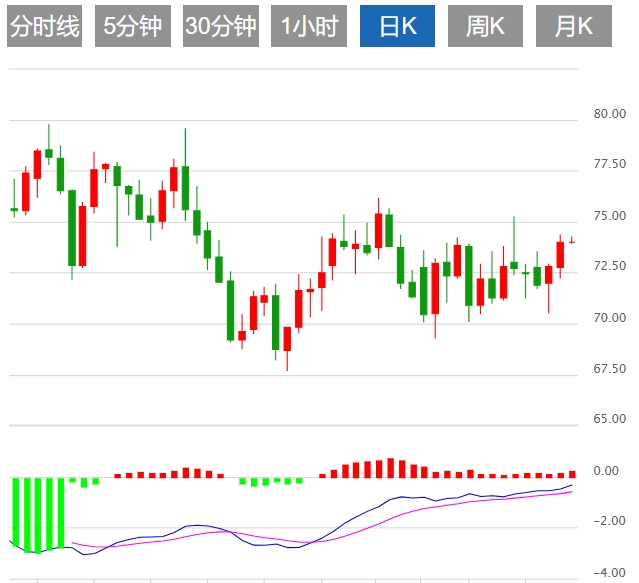
Task: Click the 80.00 price axis label
Action: pos(610,113)
